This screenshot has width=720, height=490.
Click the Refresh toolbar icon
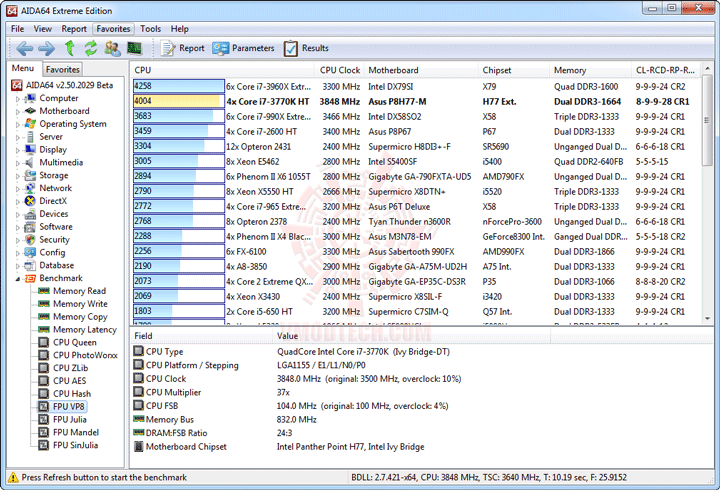[90, 48]
